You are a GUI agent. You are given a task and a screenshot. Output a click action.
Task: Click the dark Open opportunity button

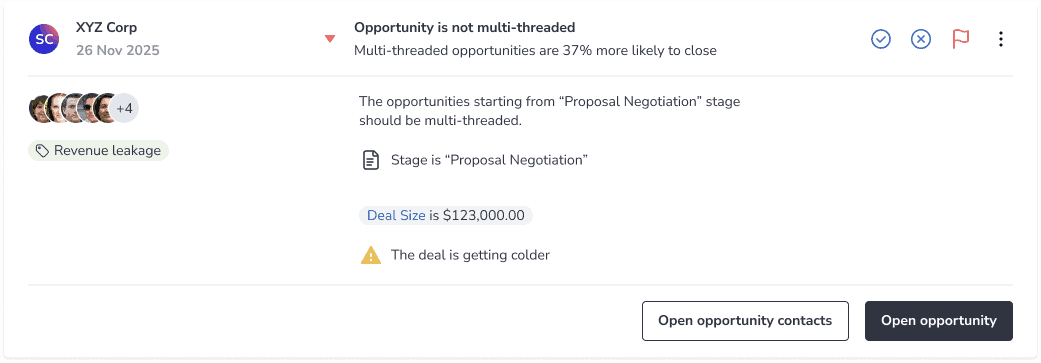tap(939, 321)
